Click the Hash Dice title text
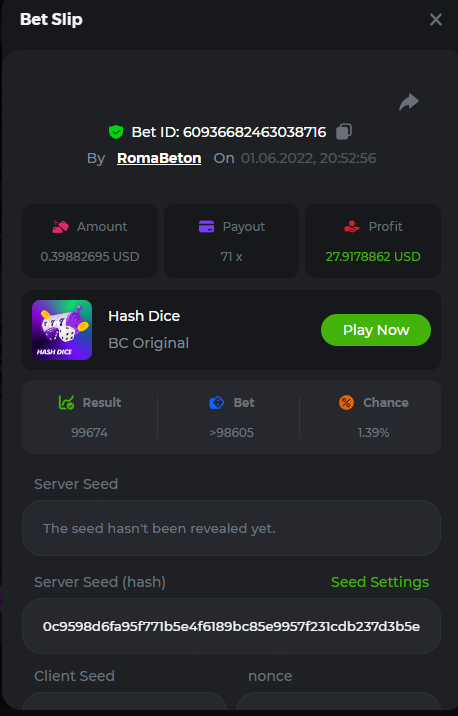The height and width of the screenshot is (716, 458). pyautogui.click(x=144, y=316)
